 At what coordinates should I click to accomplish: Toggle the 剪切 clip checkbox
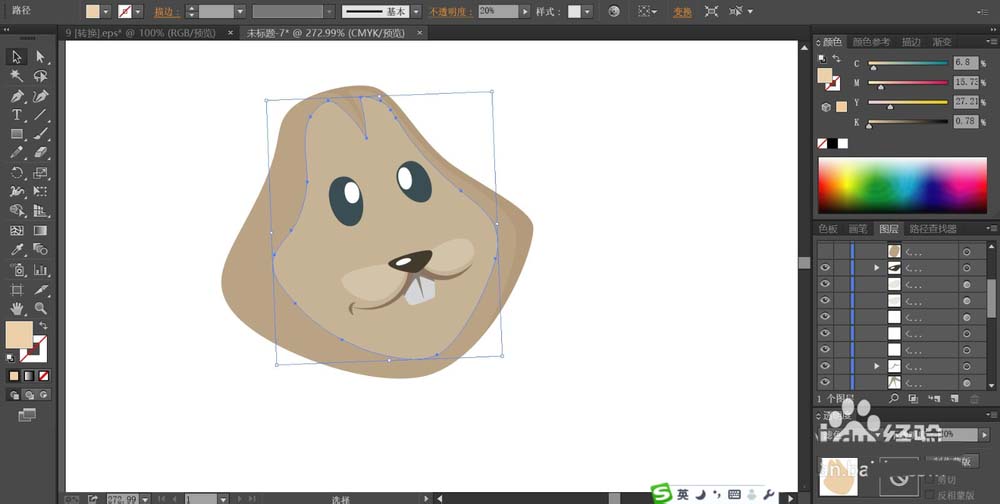click(932, 479)
